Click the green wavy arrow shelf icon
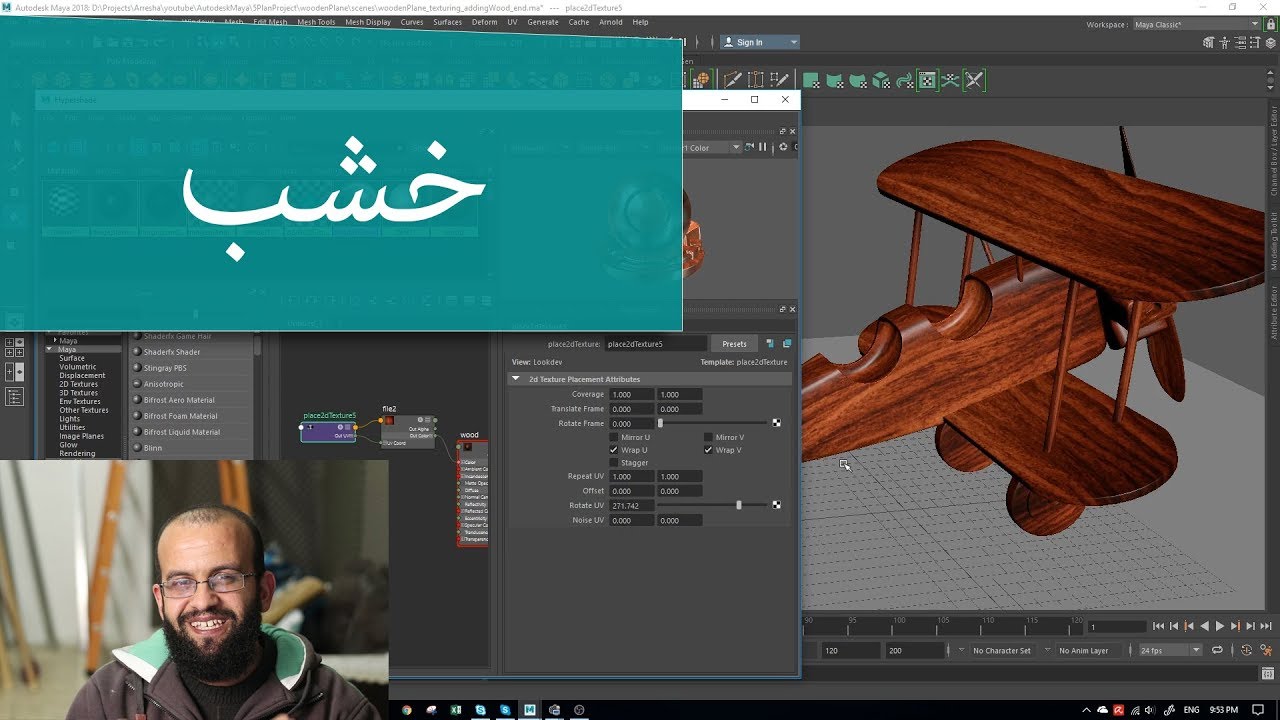The image size is (1280, 720). pyautogui.click(x=904, y=80)
